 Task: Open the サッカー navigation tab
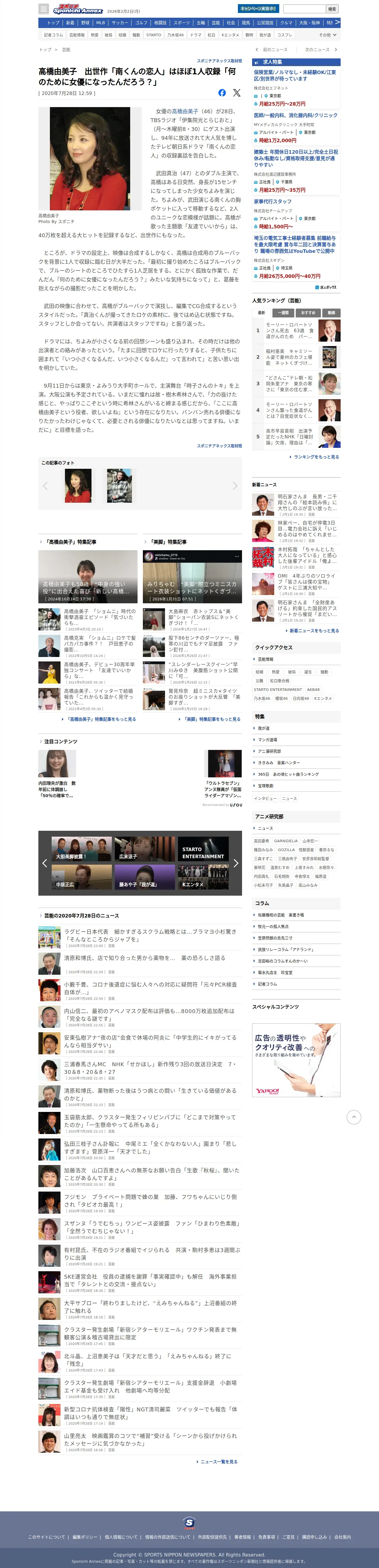point(120,22)
